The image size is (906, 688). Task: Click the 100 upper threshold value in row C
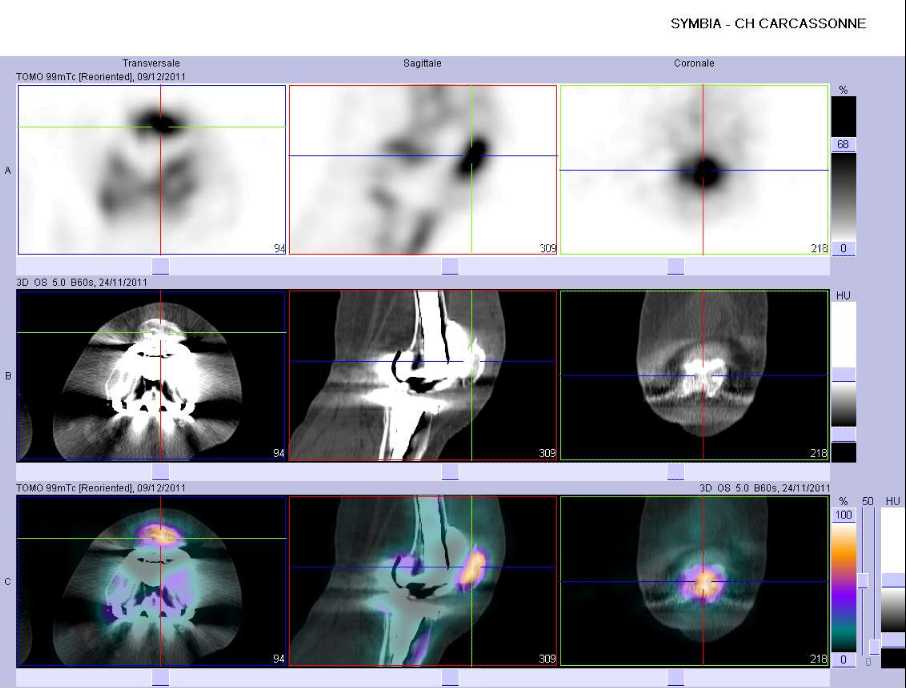(844, 515)
